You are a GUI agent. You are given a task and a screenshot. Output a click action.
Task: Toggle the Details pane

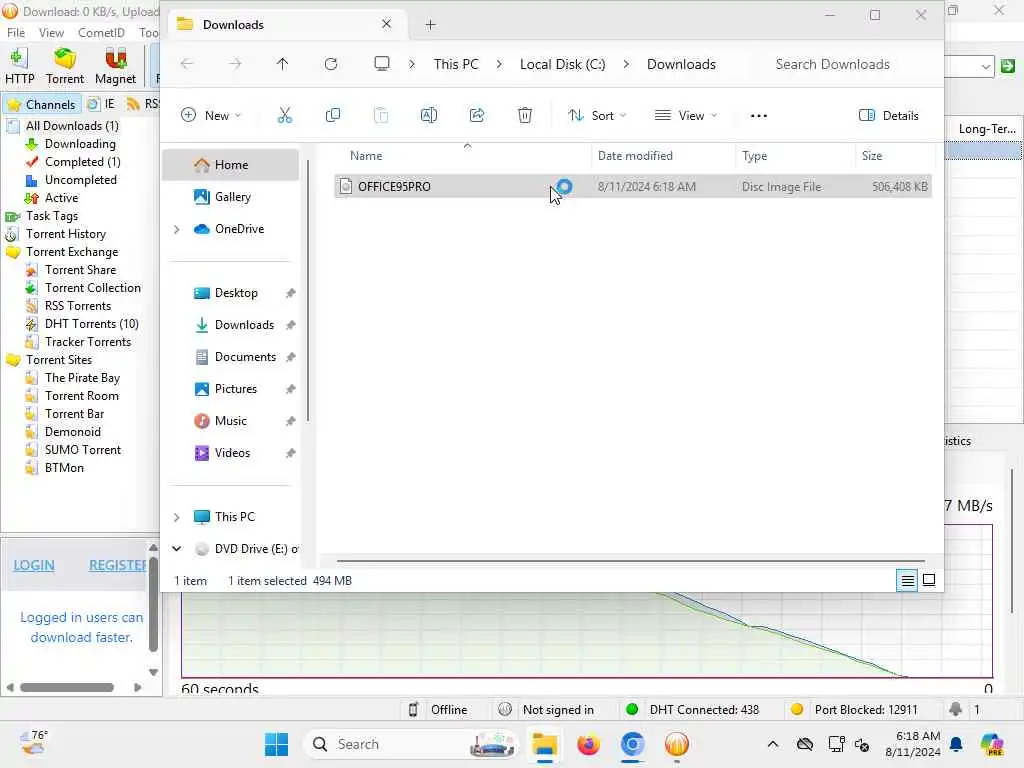click(x=889, y=116)
